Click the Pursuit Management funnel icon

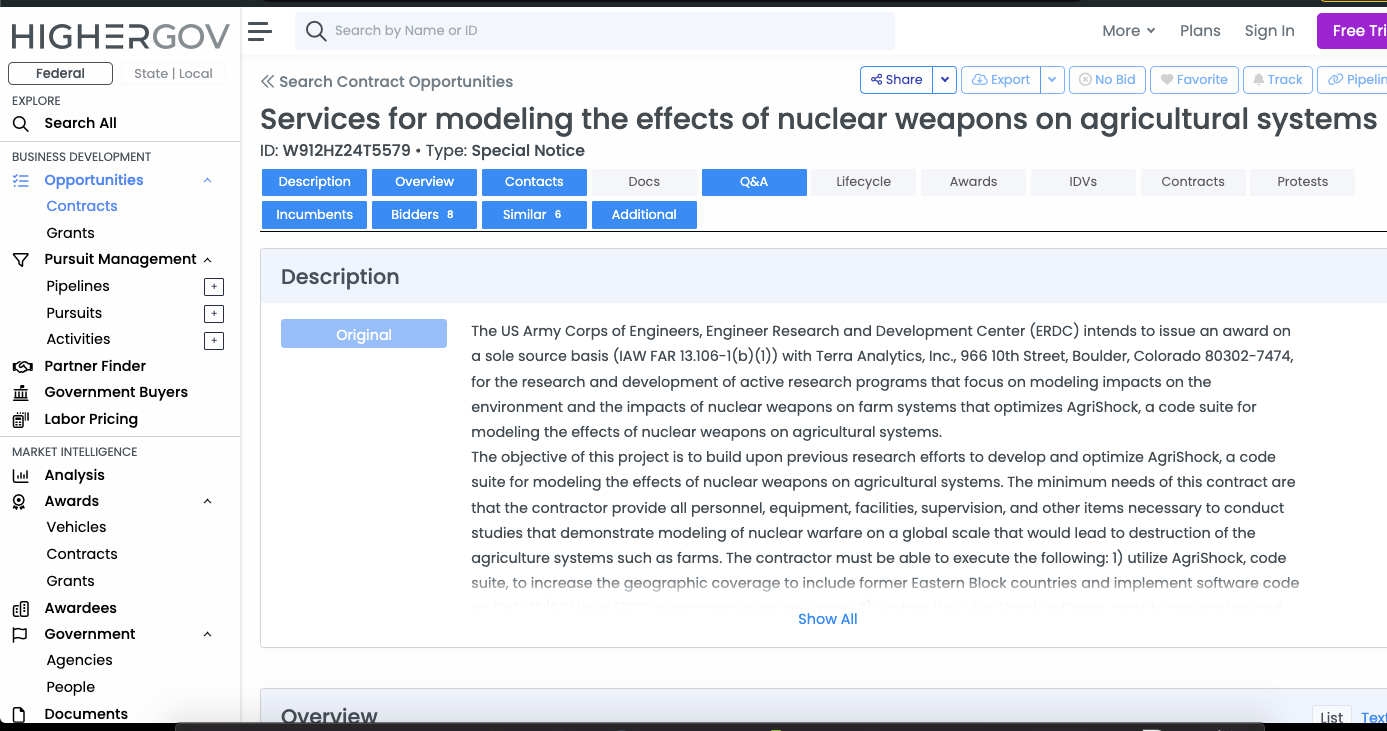click(21, 260)
